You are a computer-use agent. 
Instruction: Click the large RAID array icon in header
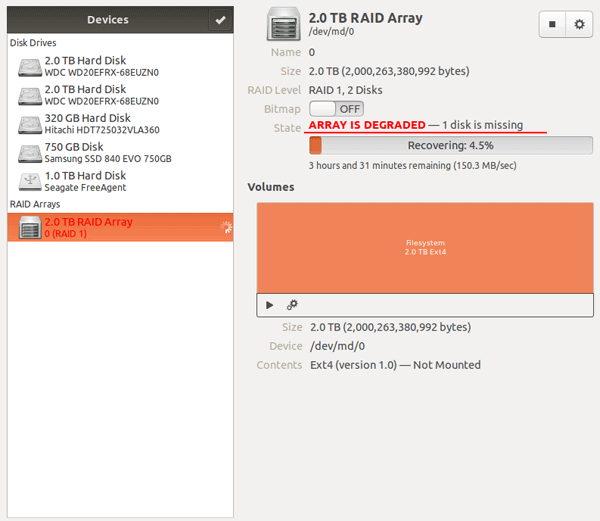point(284,24)
